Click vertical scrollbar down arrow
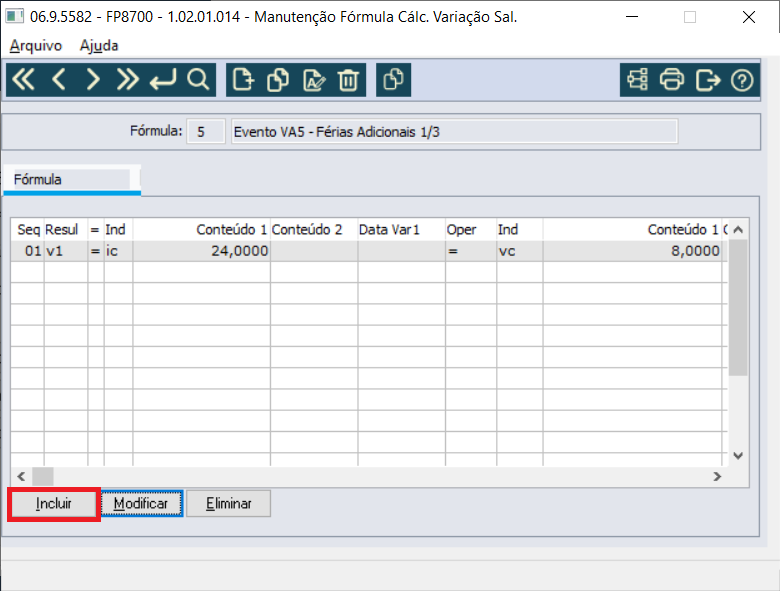 [738, 456]
